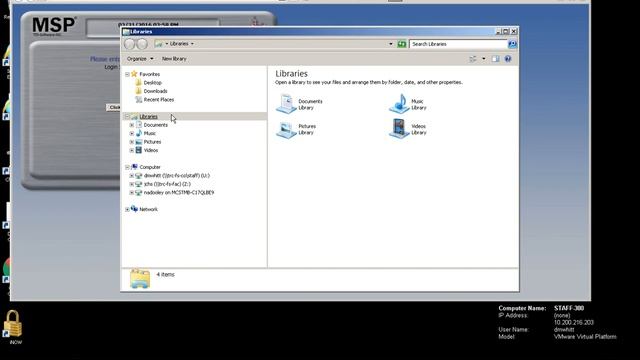Select Downloads under Favorites

156,91
